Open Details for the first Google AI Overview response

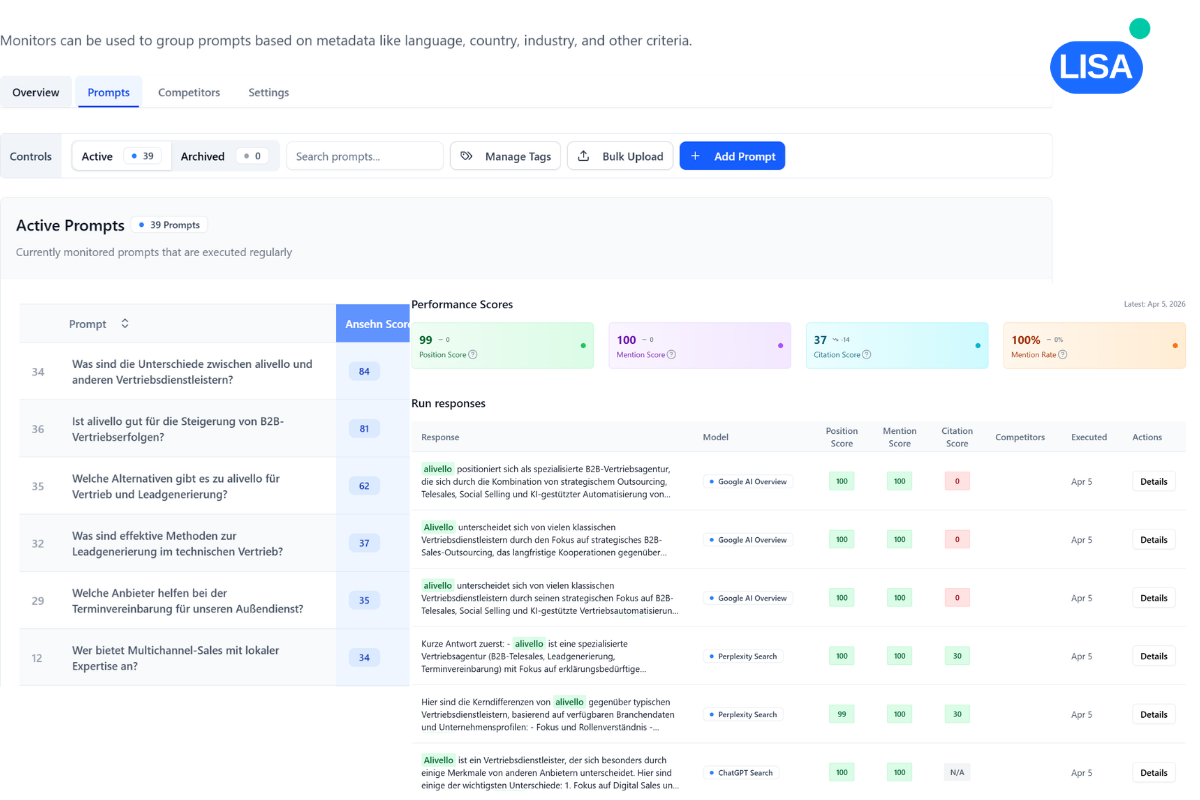tap(1153, 482)
